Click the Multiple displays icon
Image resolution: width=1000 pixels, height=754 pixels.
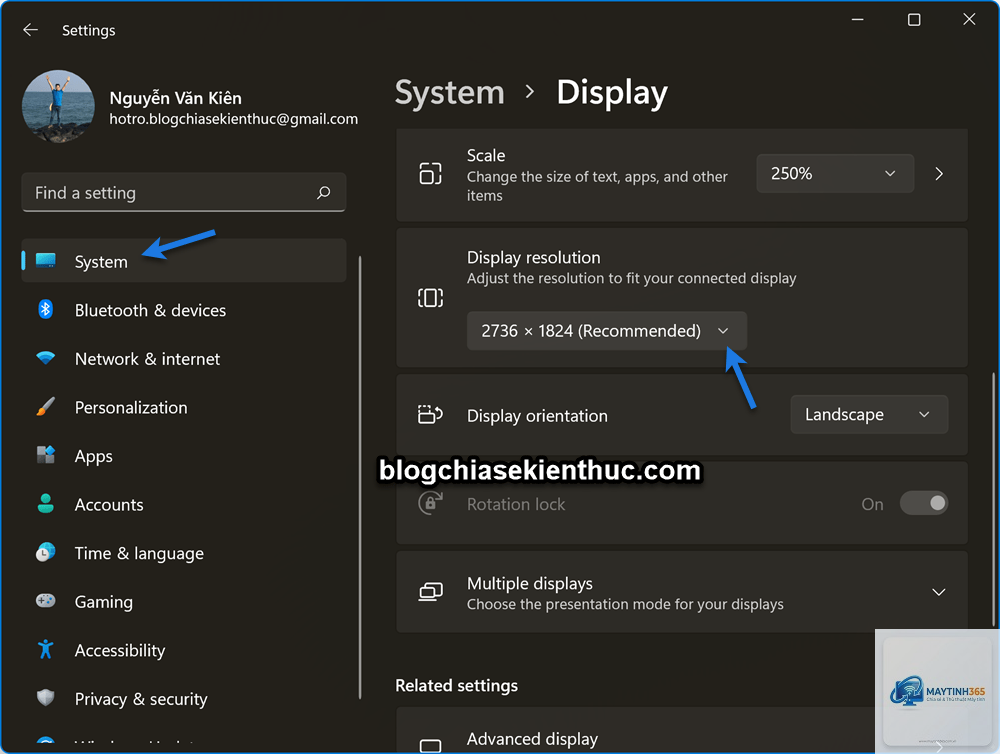pyautogui.click(x=430, y=592)
